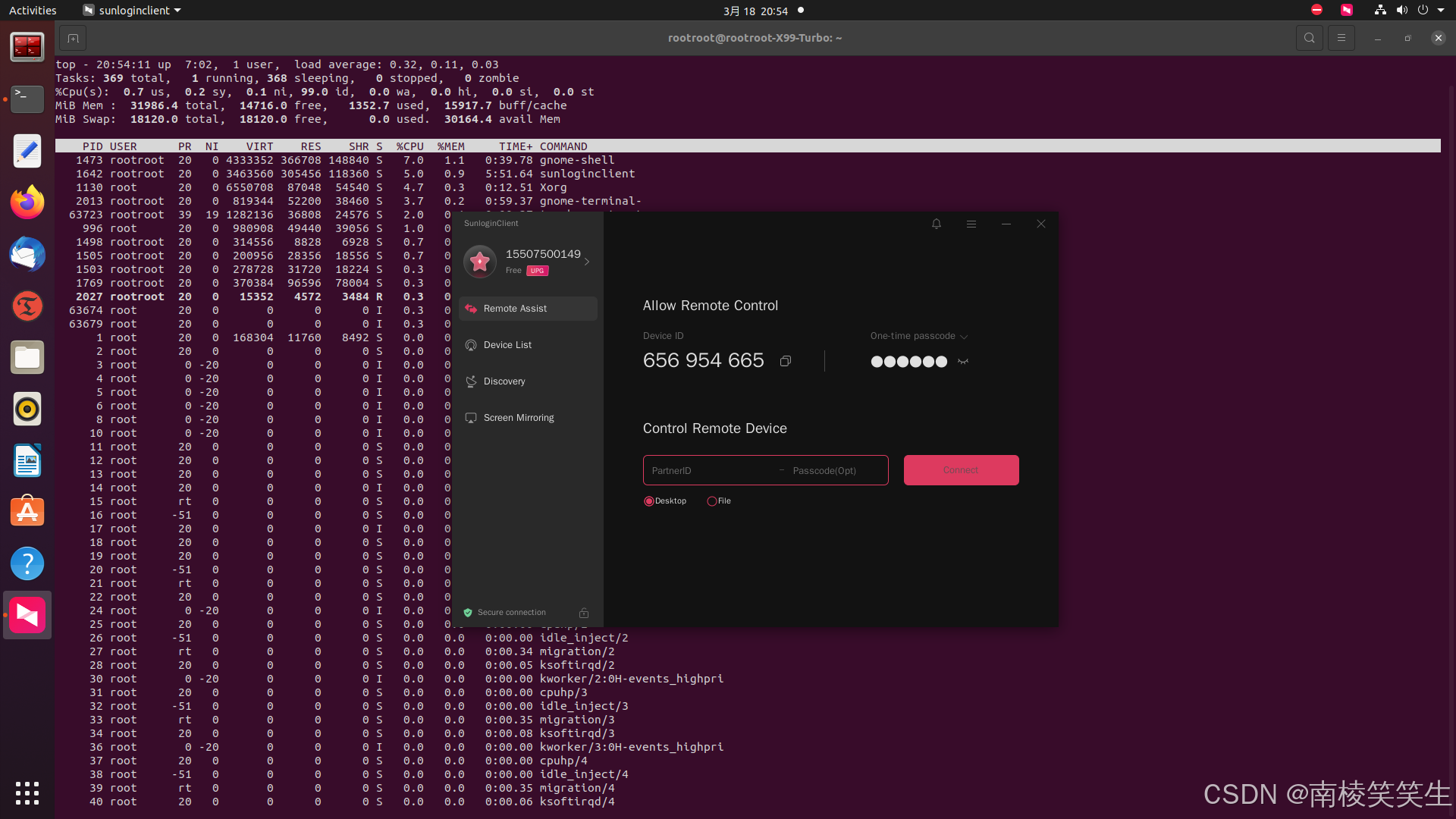1456x819 pixels.
Task: Open the red window app at dock top
Action: [27, 47]
